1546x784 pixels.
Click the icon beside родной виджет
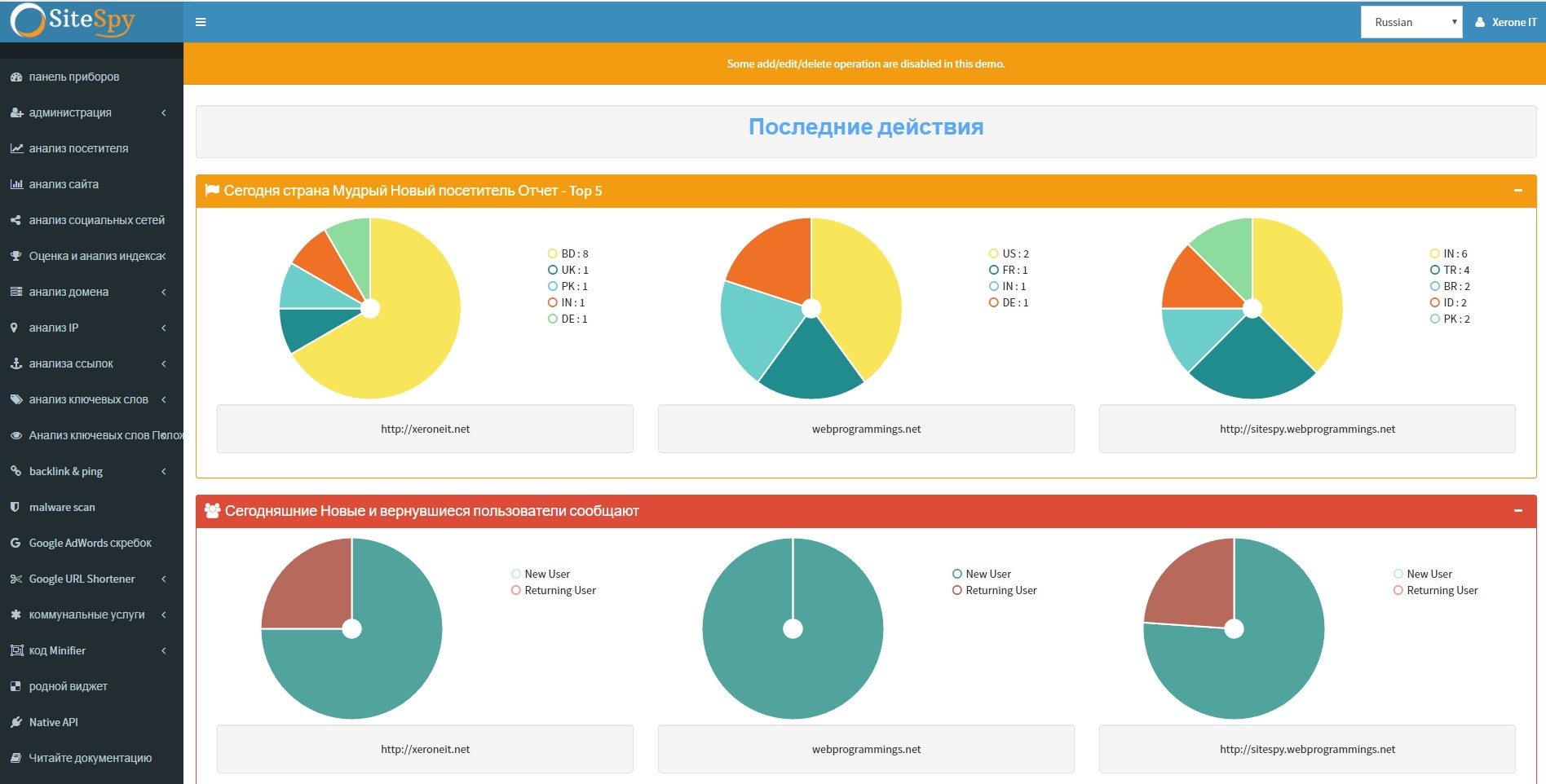[15, 686]
